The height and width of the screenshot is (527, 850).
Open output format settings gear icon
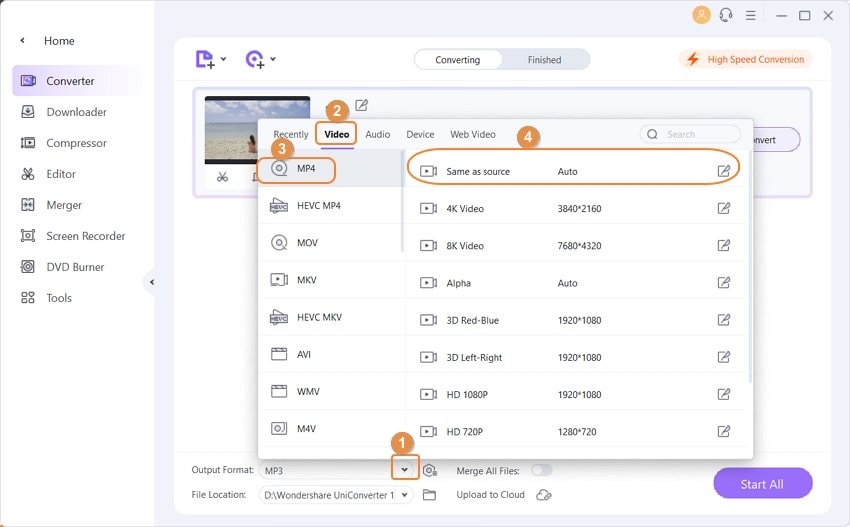coord(430,471)
